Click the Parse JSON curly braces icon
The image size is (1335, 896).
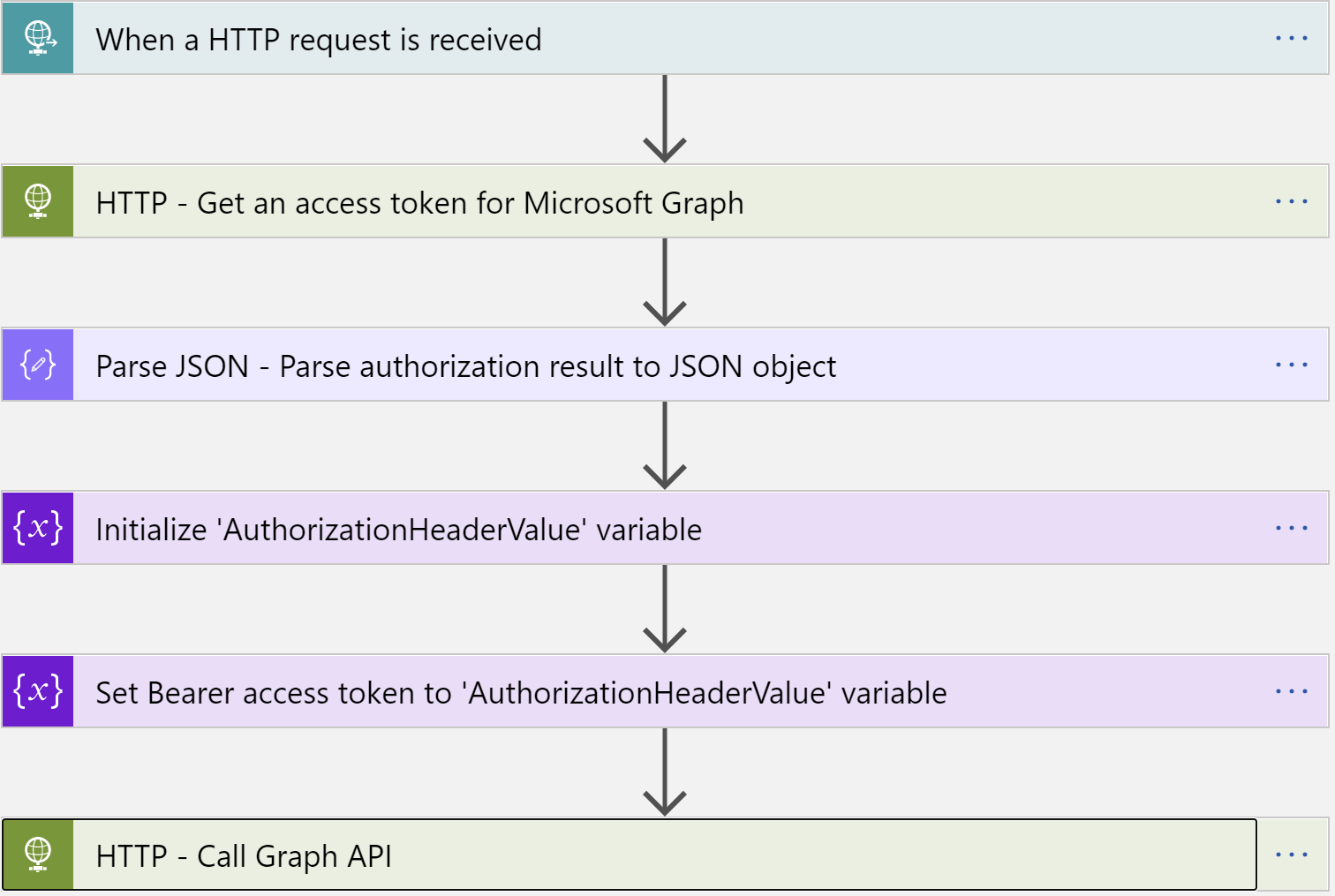[x=38, y=365]
